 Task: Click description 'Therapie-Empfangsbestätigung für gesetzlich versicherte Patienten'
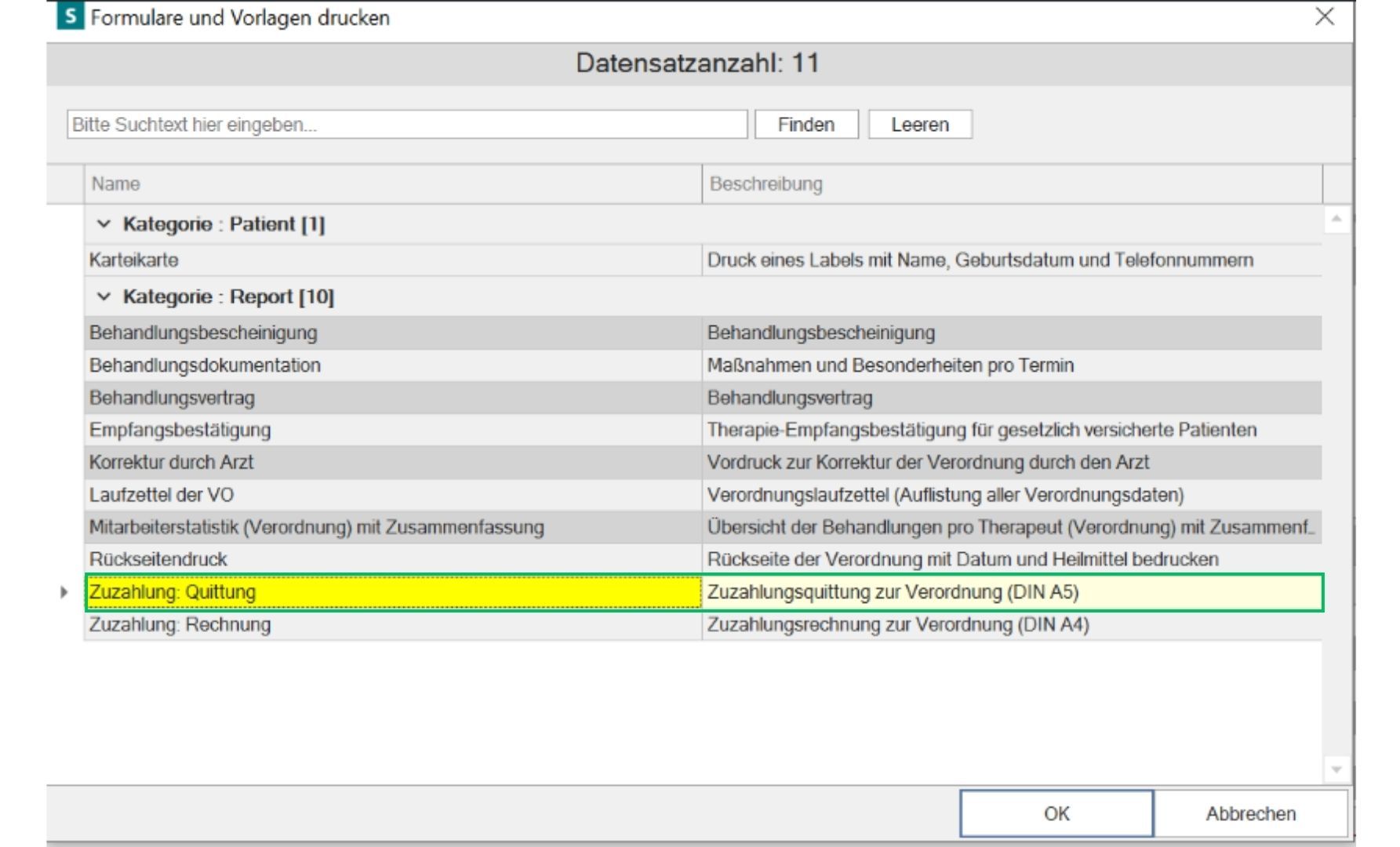pyautogui.click(x=1012, y=430)
